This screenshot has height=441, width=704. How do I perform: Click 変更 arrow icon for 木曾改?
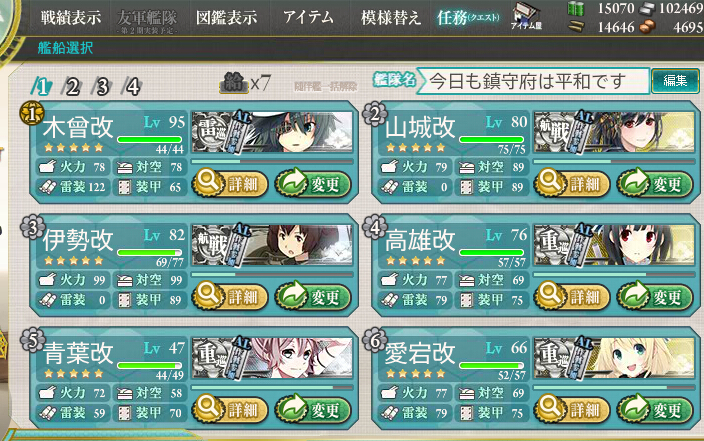pyautogui.click(x=292, y=183)
